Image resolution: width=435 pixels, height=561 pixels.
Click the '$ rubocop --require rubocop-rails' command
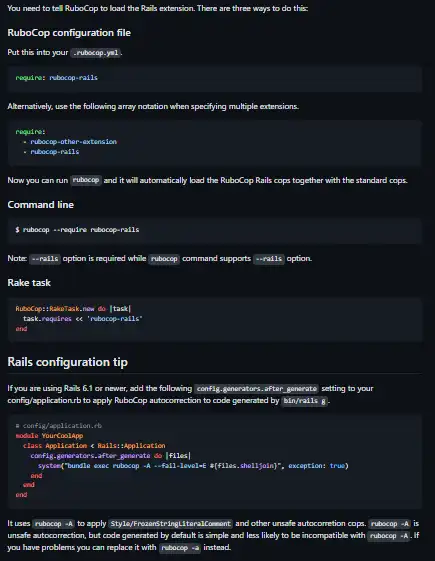[x=77, y=230]
